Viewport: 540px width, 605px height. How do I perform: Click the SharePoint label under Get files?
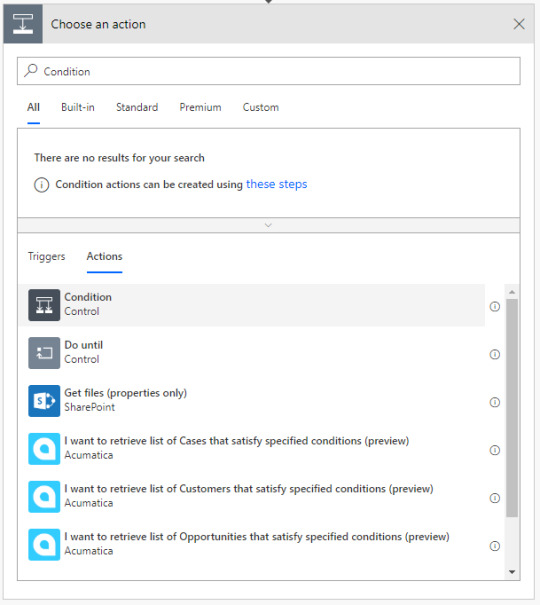coord(89,407)
